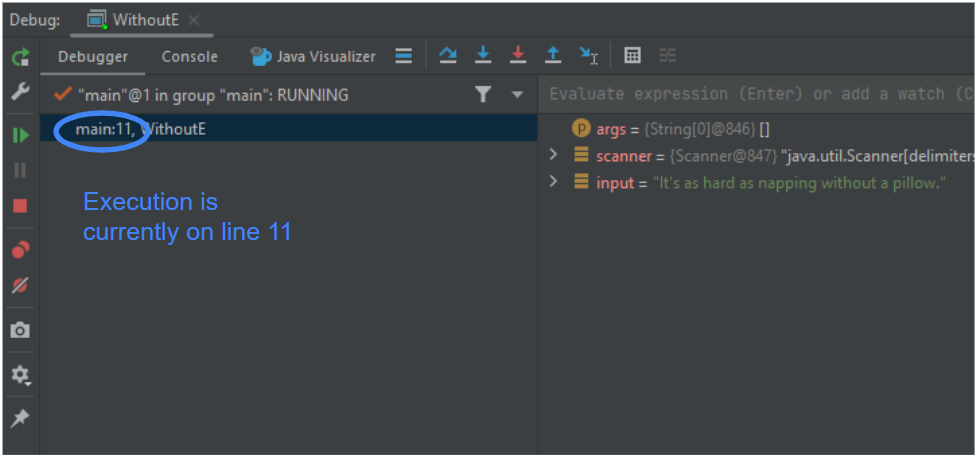Screen dimensions: 975x457
Task: Expand the input variable node
Action: pos(553,182)
